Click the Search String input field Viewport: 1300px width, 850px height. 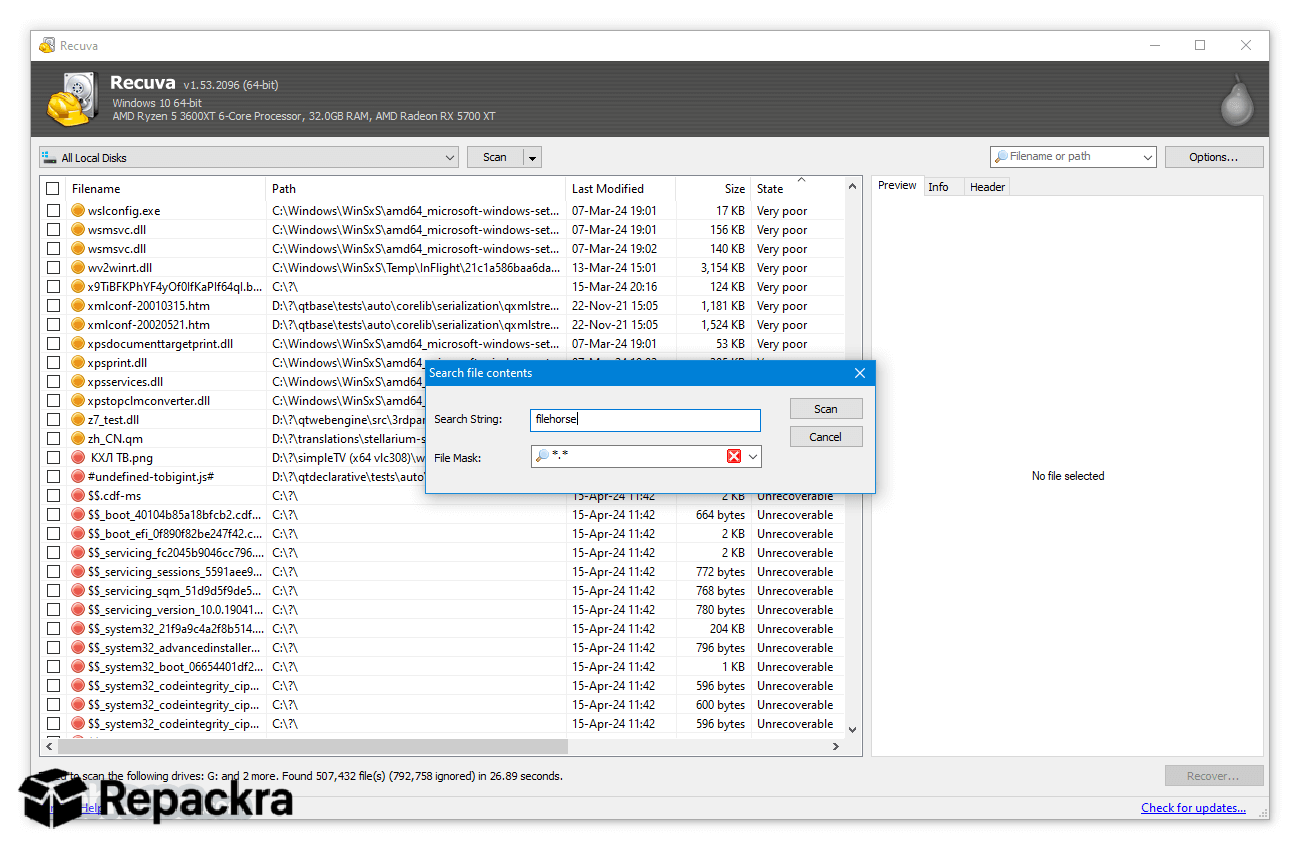coord(645,420)
